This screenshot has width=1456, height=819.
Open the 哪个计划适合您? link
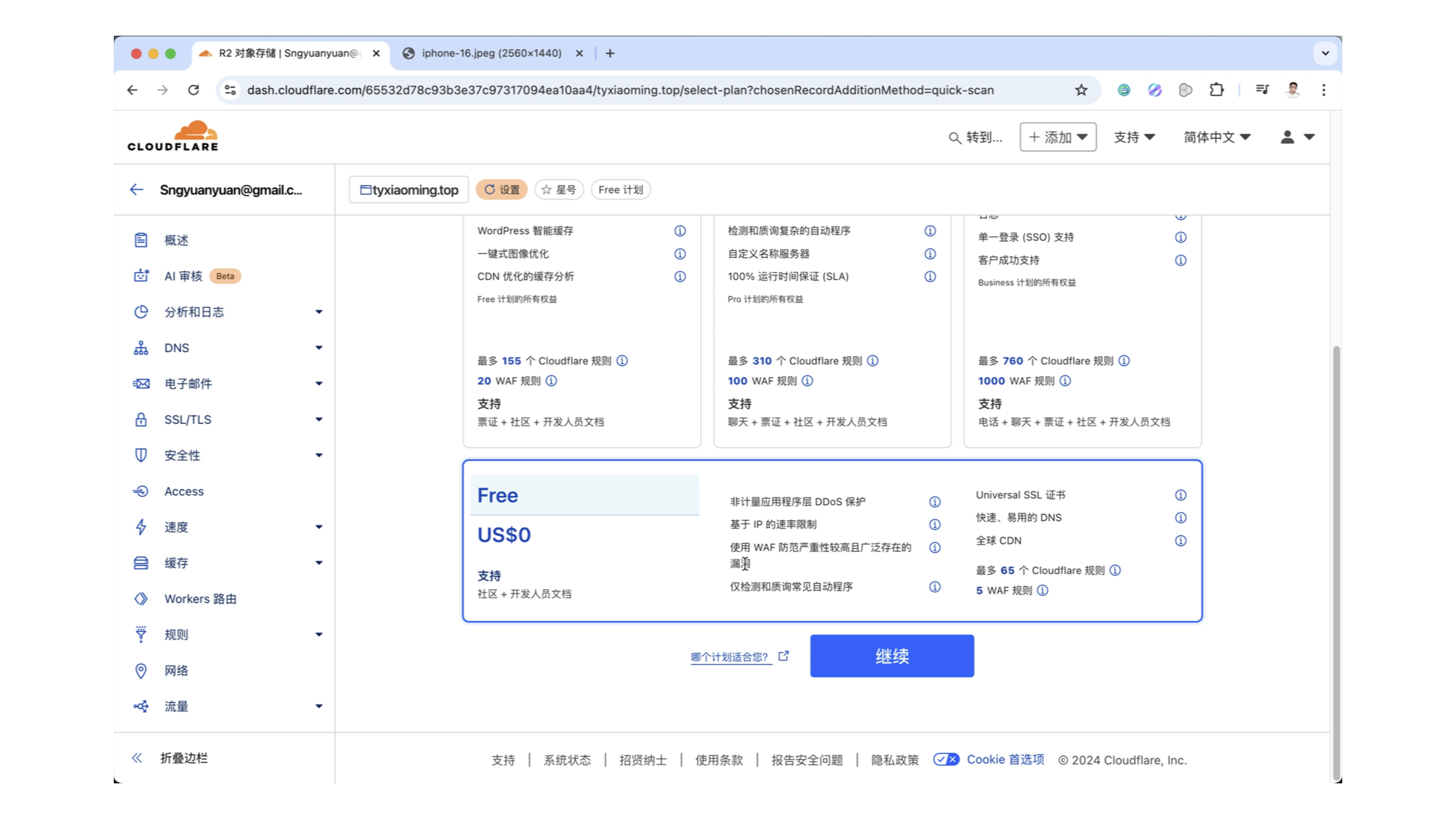730,657
